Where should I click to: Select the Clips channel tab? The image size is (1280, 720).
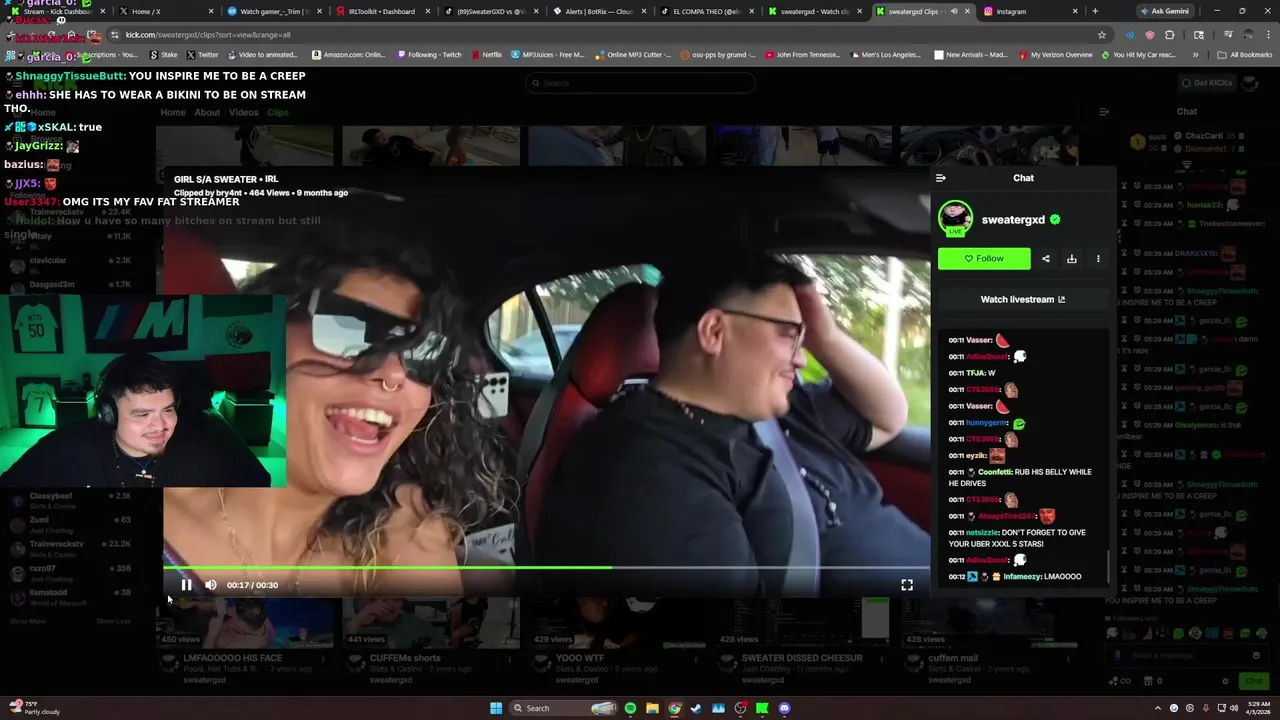coord(278,112)
